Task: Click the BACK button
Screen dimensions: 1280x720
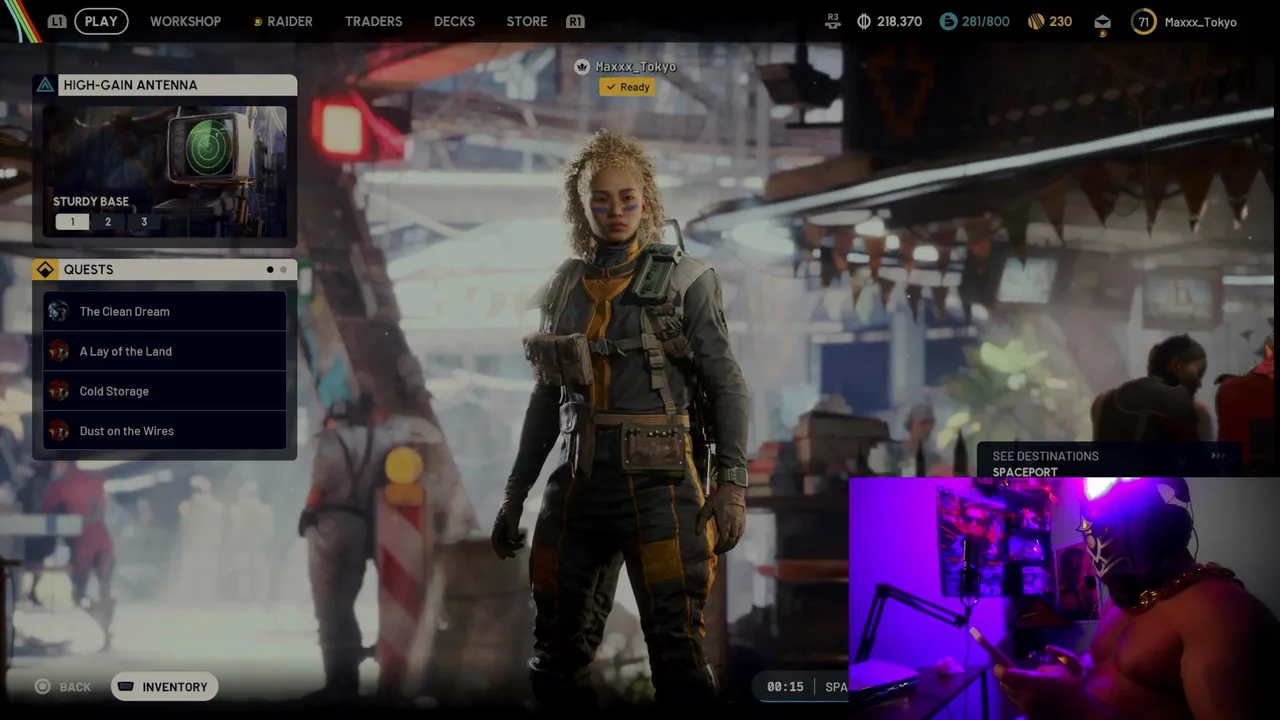Action: coord(63,687)
